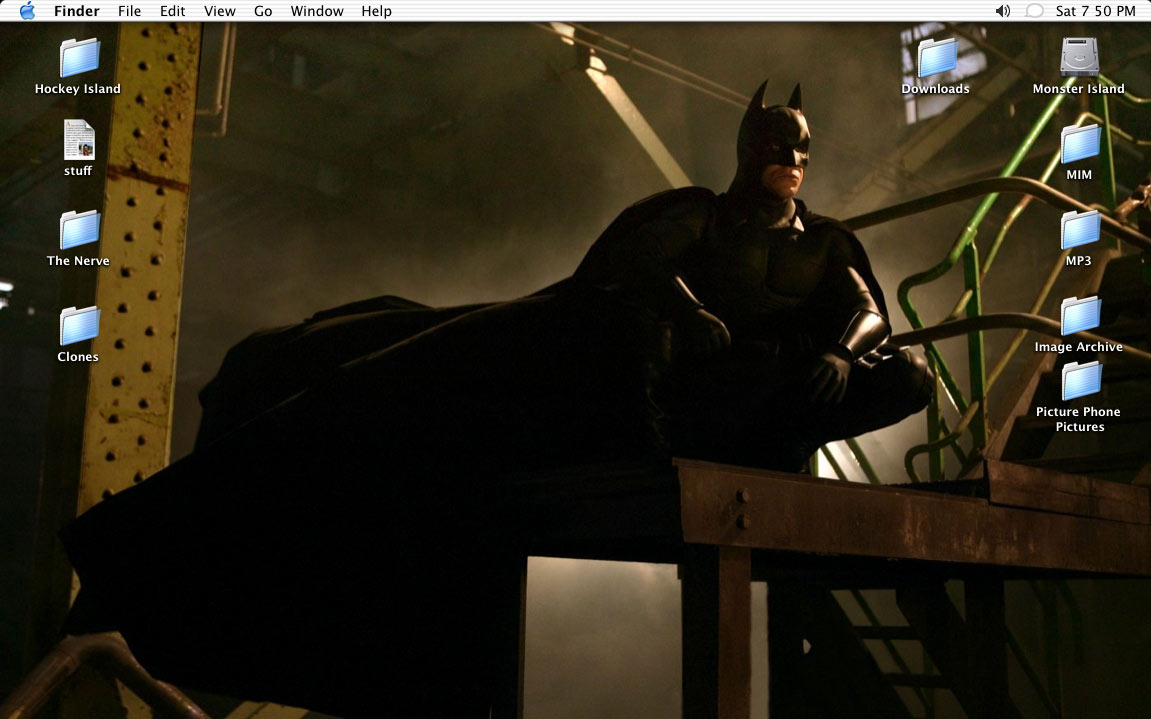Open the Help menu
This screenshot has height=719, width=1151.
click(377, 11)
